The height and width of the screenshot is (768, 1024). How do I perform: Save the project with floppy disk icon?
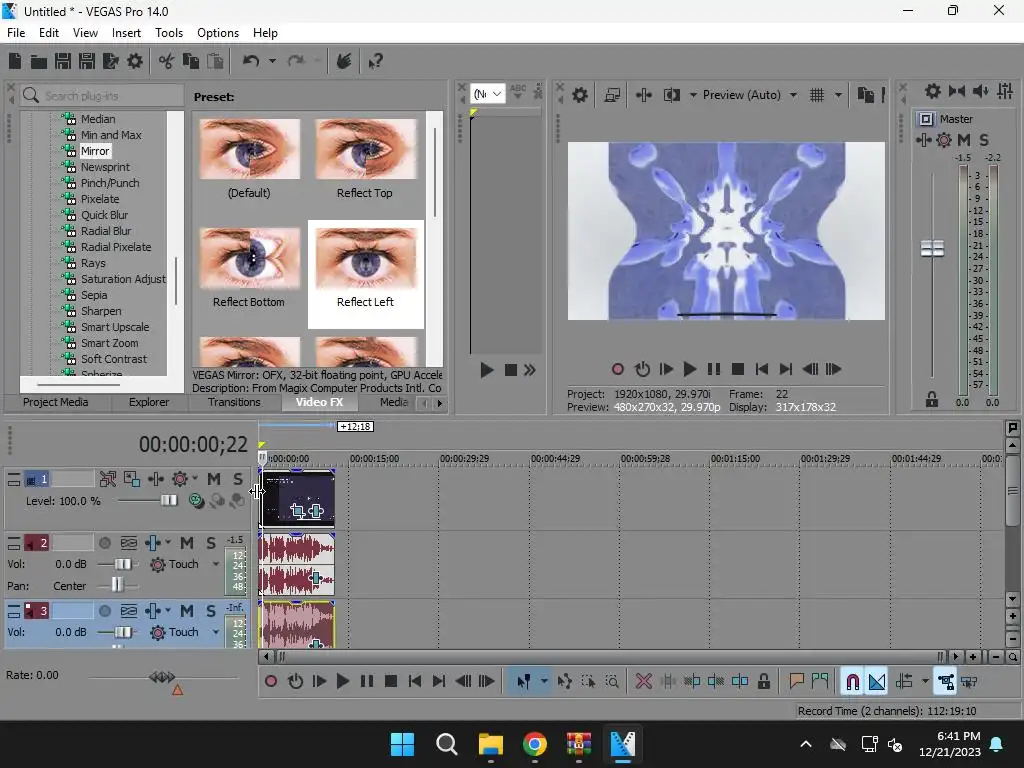(63, 61)
